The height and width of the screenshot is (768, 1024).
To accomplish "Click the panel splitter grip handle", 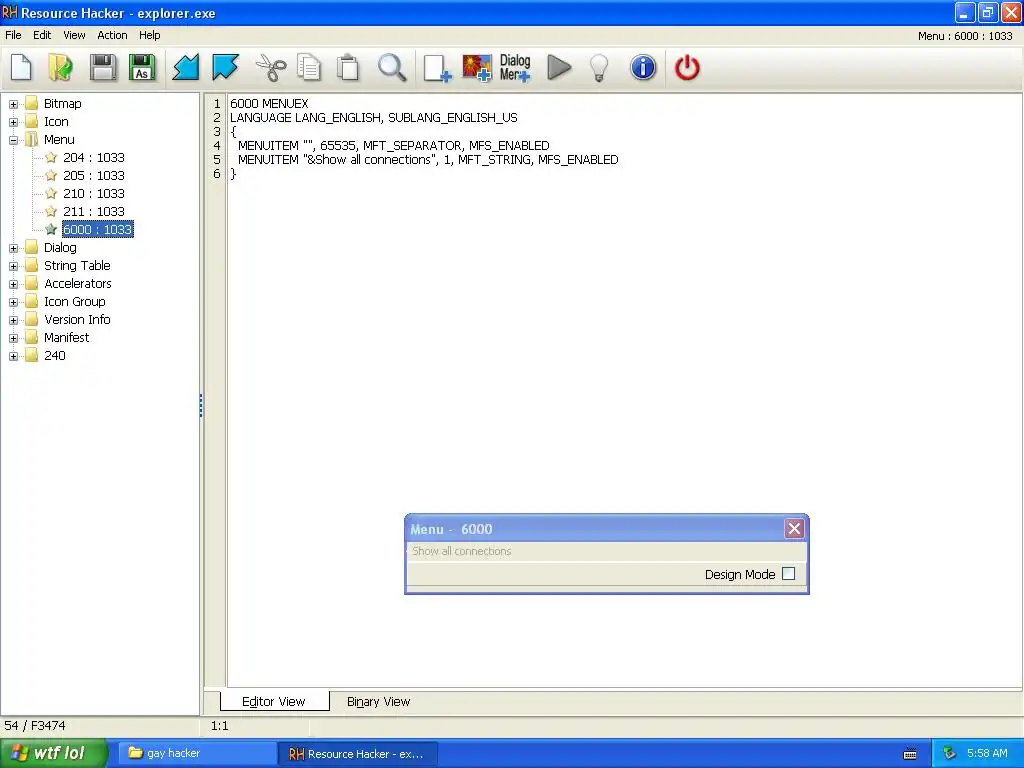I will click(201, 405).
